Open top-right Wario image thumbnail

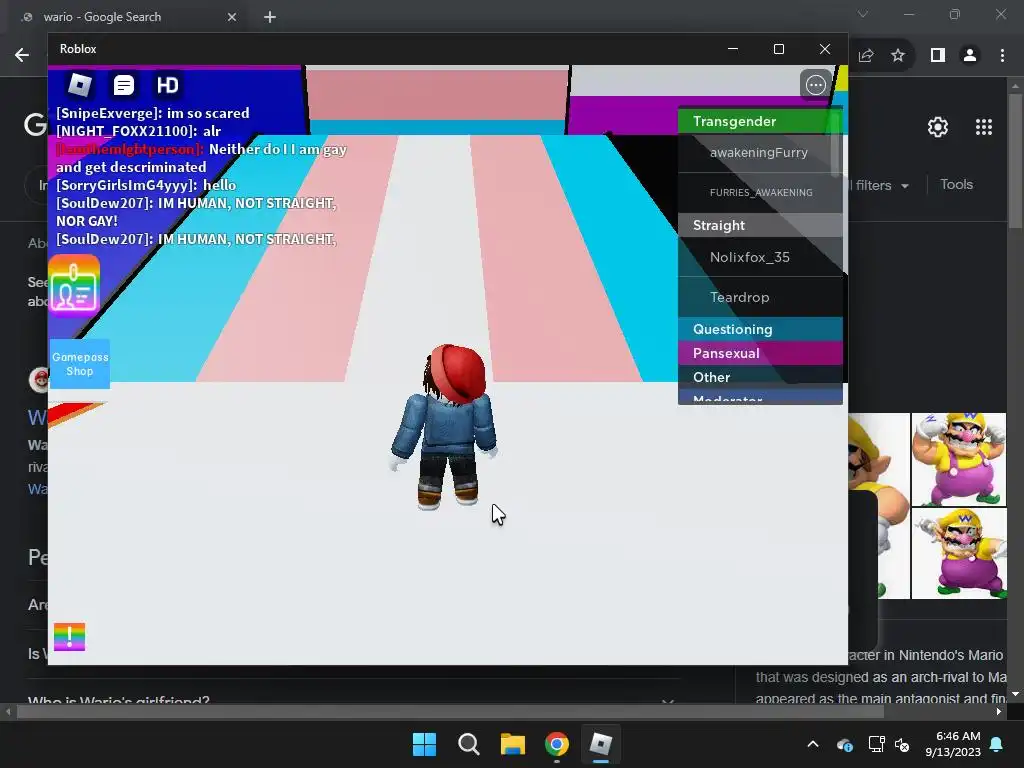959,459
